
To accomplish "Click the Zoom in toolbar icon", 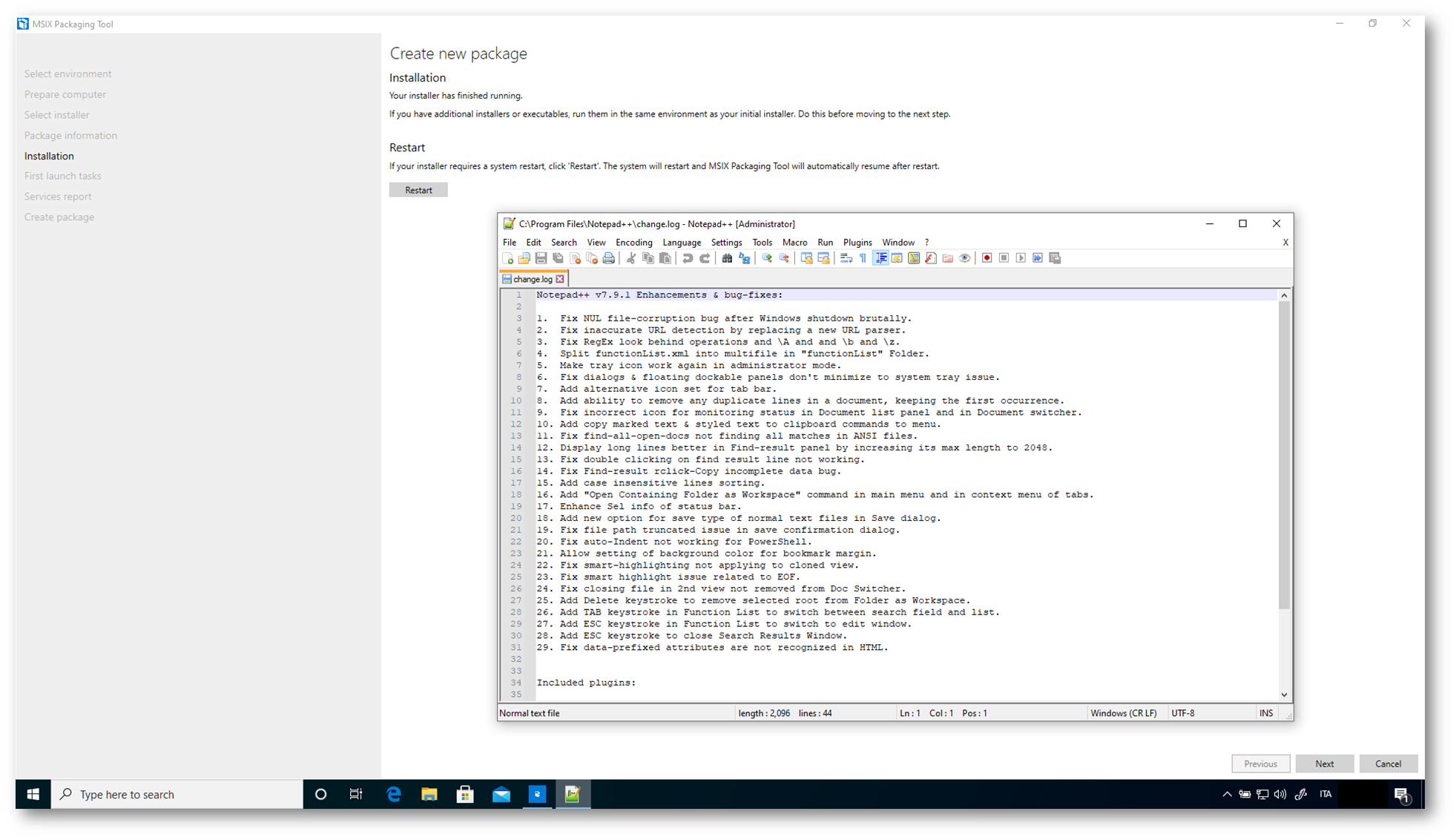I will point(767,258).
